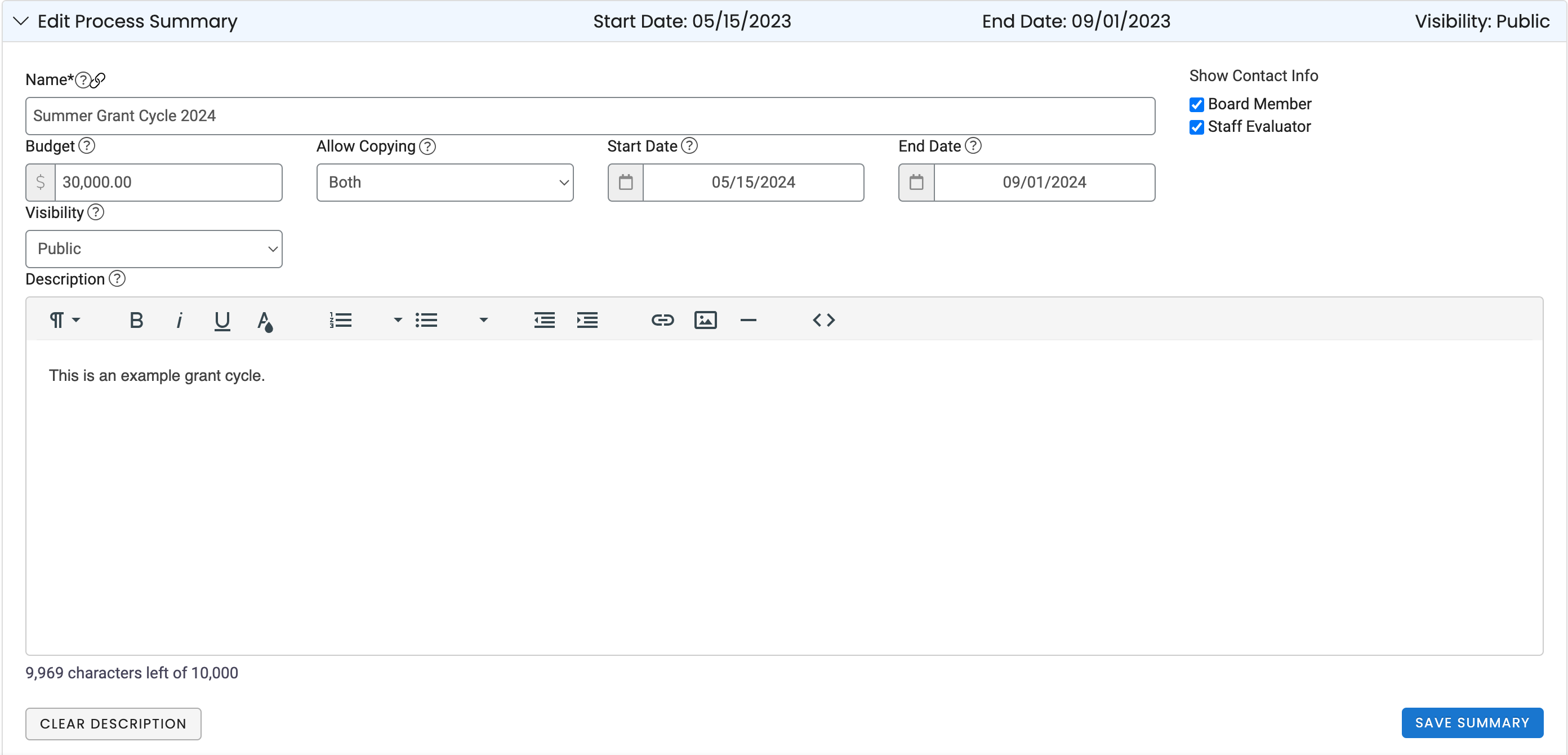Viewport: 1568px width, 755px height.
Task: Open the text color tool
Action: click(x=265, y=319)
